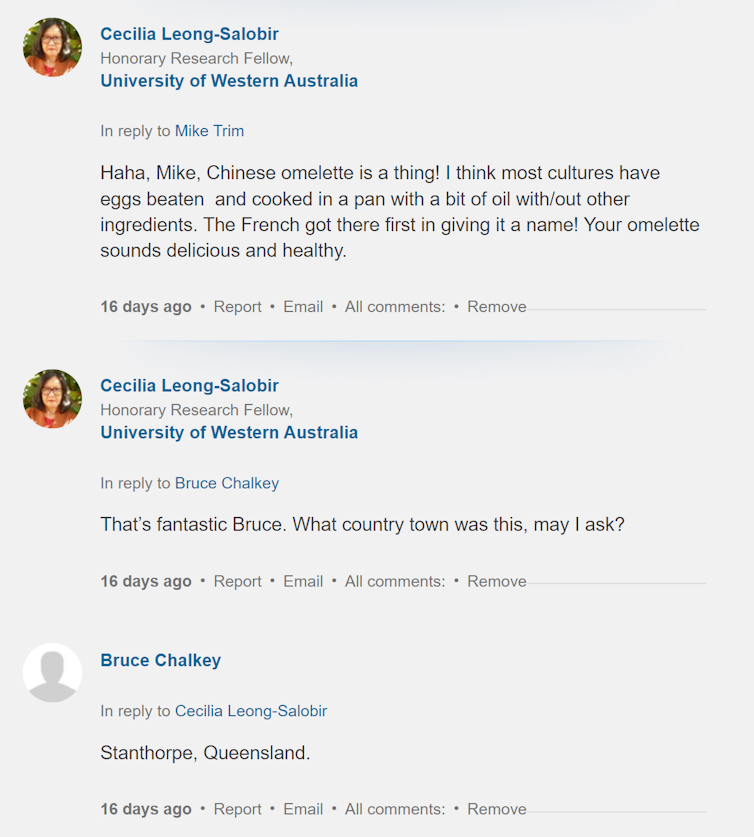Viewport: 754px width, 837px height.
Task: Report the Stanthorpe, Queensland comment
Action: click(237, 809)
